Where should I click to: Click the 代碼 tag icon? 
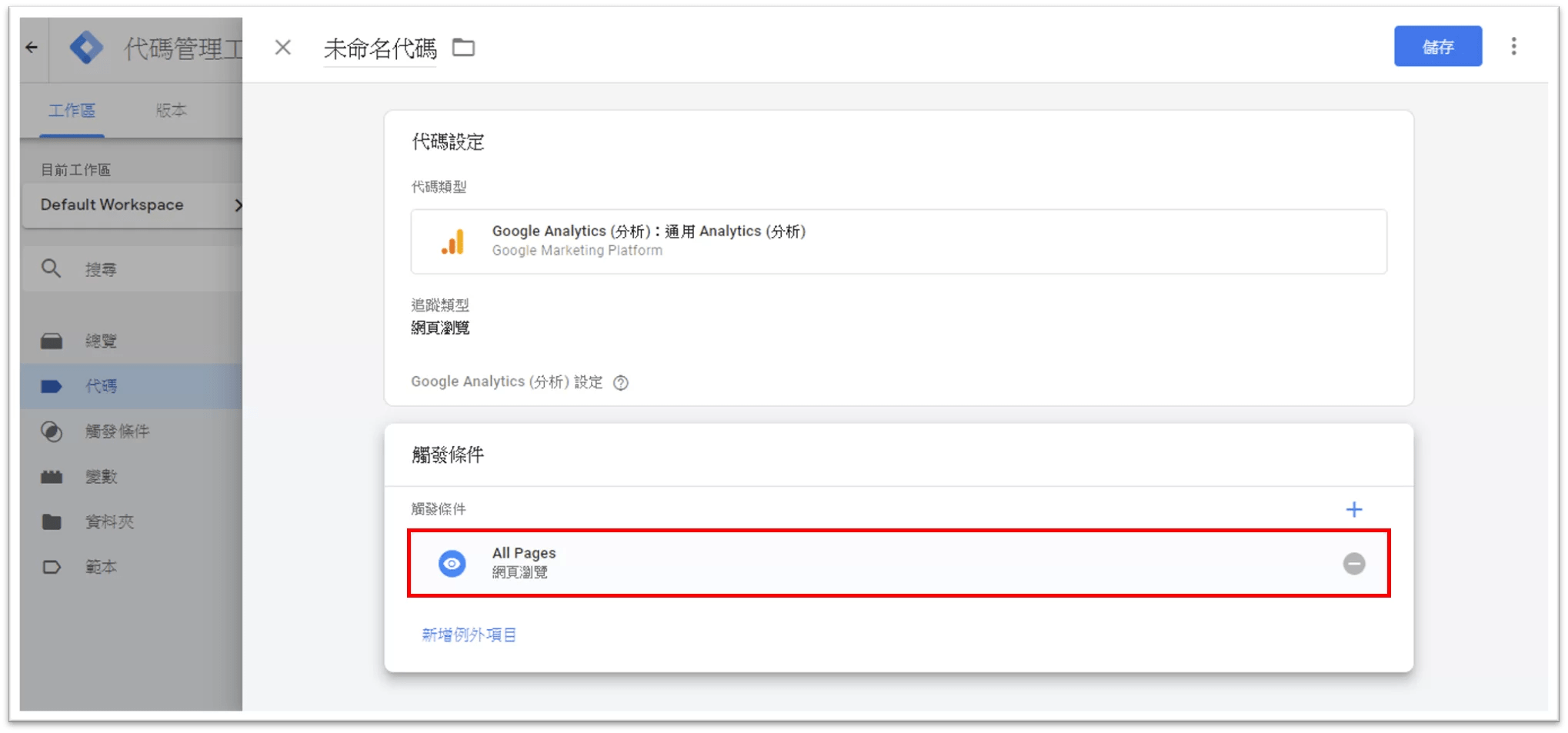[x=52, y=386]
